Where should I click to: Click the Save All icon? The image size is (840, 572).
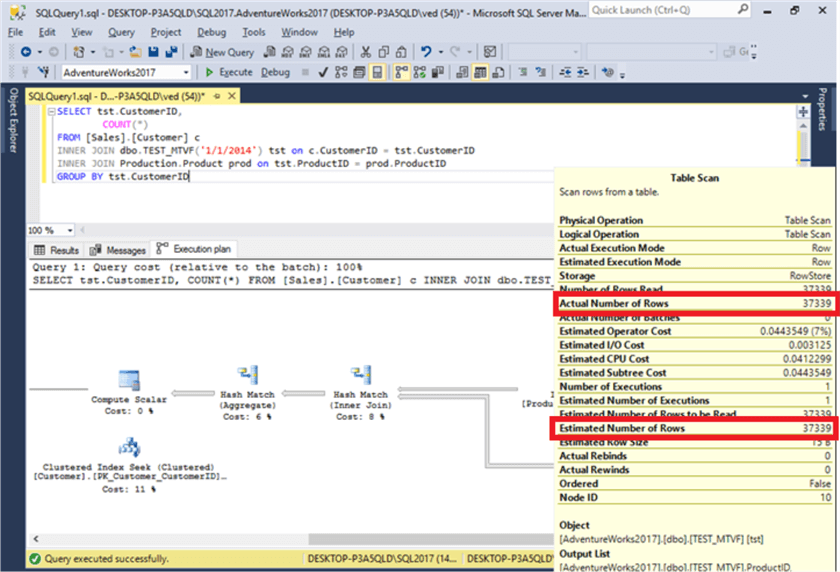(171, 52)
